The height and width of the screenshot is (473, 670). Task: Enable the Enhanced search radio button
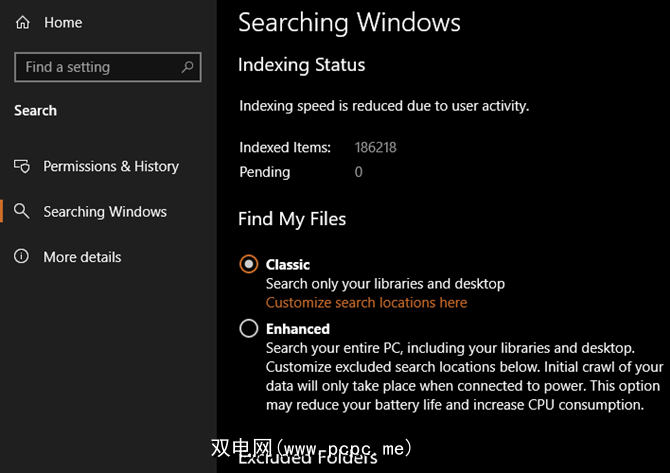coord(249,329)
